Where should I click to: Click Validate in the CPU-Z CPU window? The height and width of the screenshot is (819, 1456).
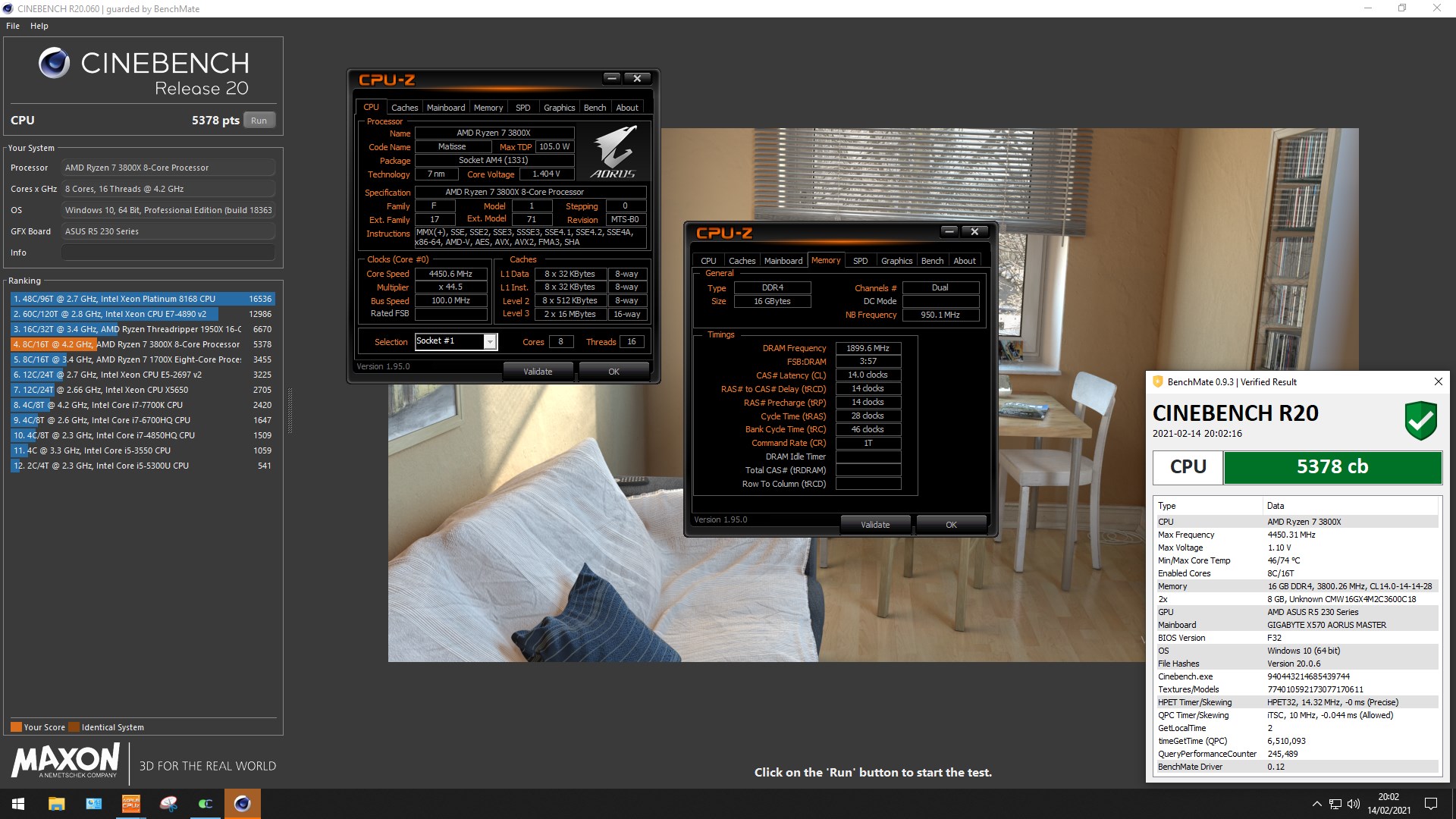[538, 372]
